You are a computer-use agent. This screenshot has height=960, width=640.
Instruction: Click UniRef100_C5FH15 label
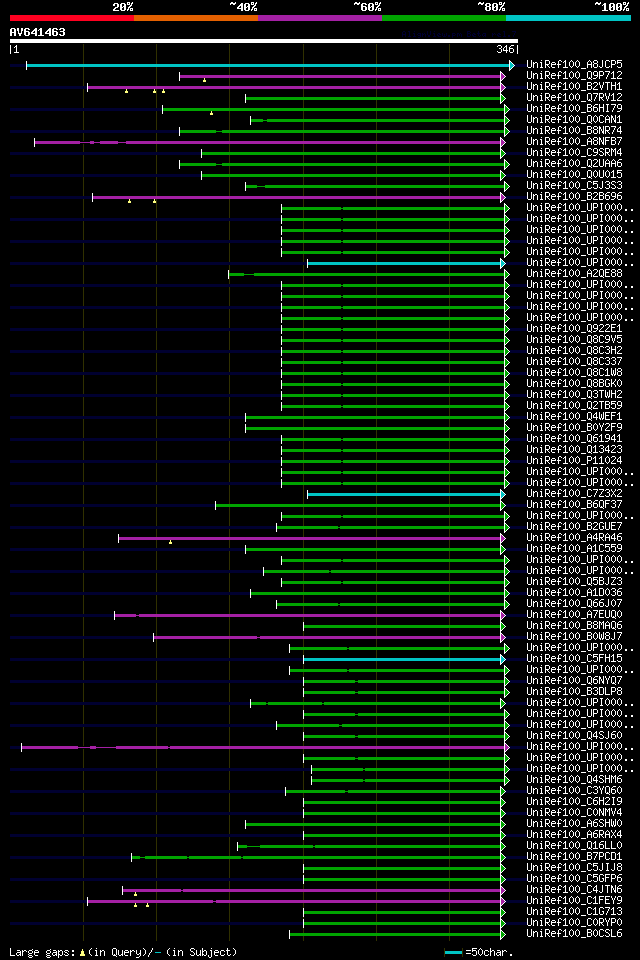coord(574,659)
